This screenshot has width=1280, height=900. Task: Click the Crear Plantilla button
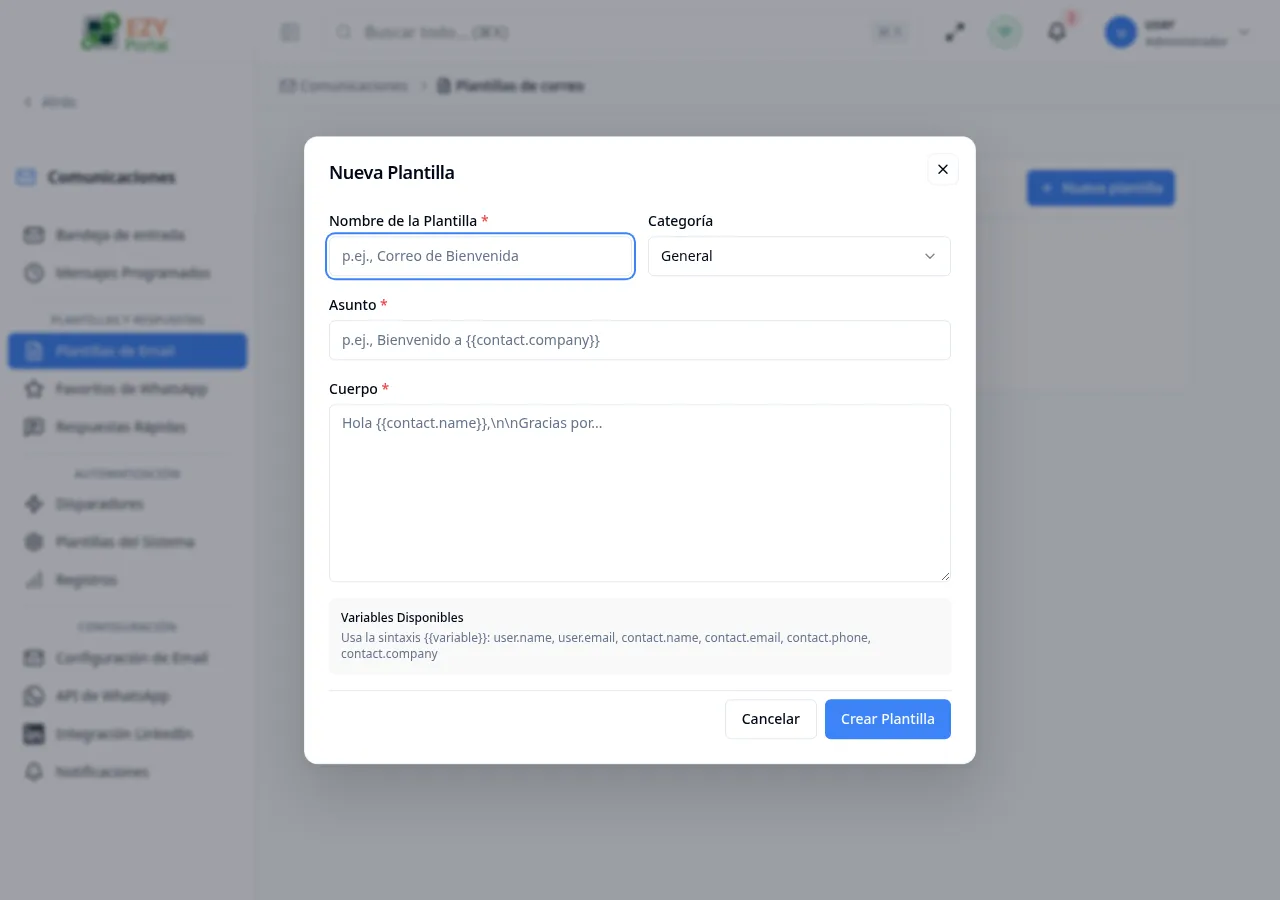point(888,719)
